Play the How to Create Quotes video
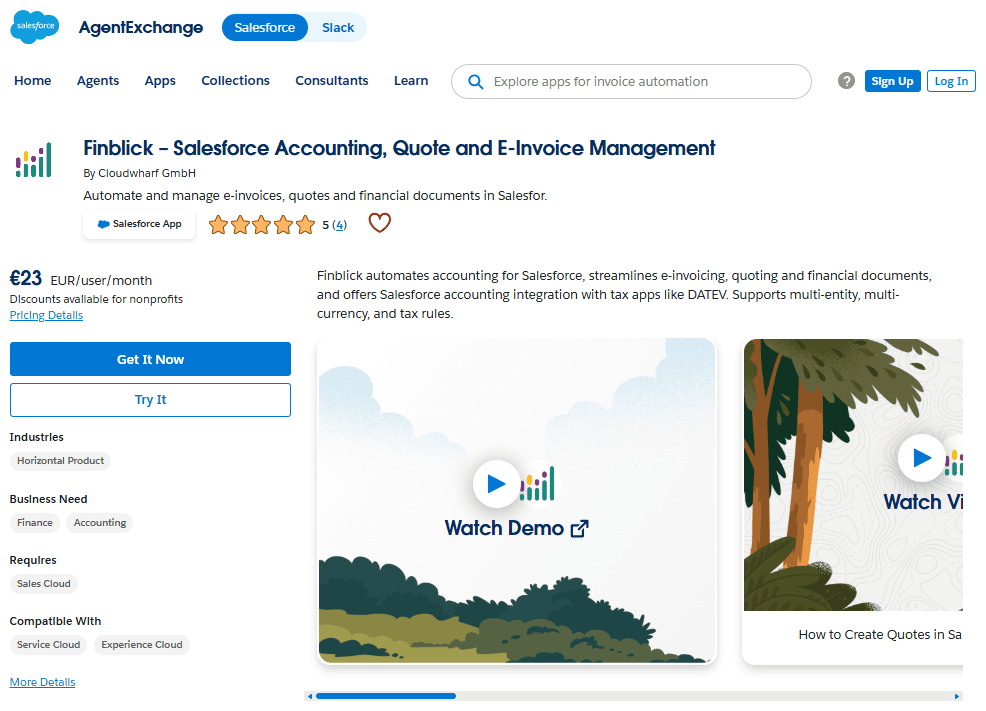The width and height of the screenshot is (986, 711). 921,458
